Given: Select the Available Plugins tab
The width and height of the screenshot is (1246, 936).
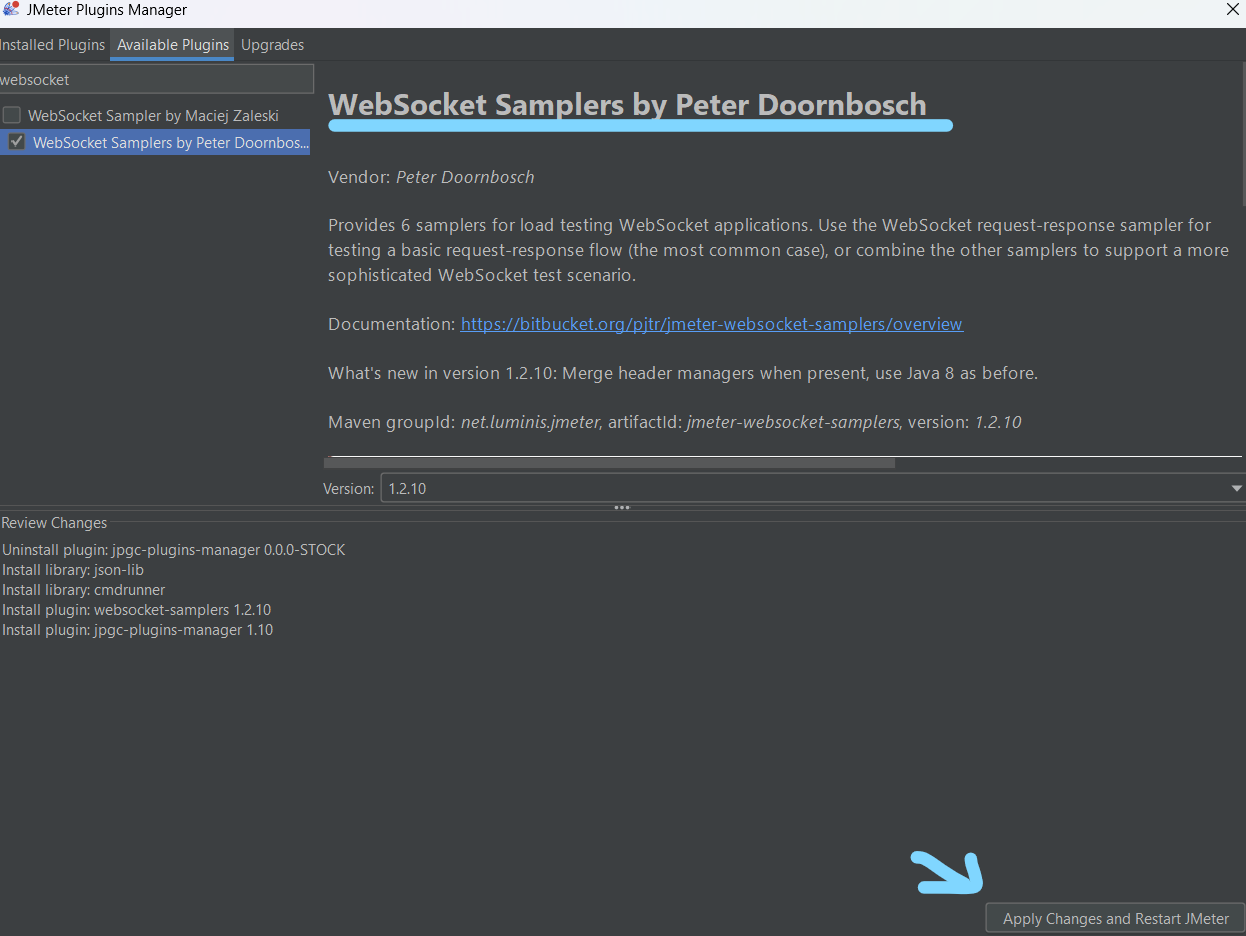Looking at the screenshot, I should (173, 45).
